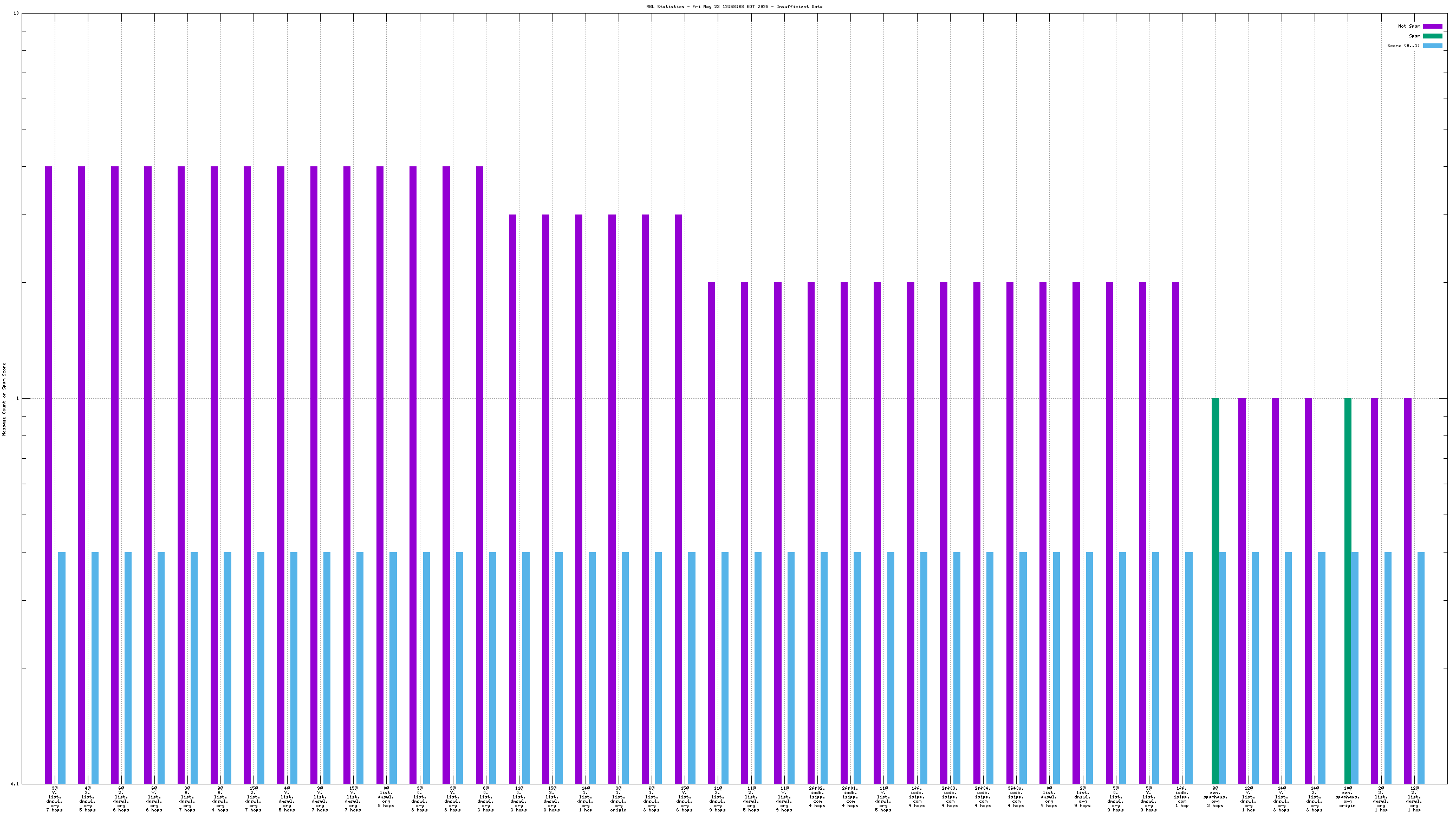Click the Y-axis title 'Message Count or Spam Score'
Viewport: 1456px width, 819px height.
tap(4, 399)
